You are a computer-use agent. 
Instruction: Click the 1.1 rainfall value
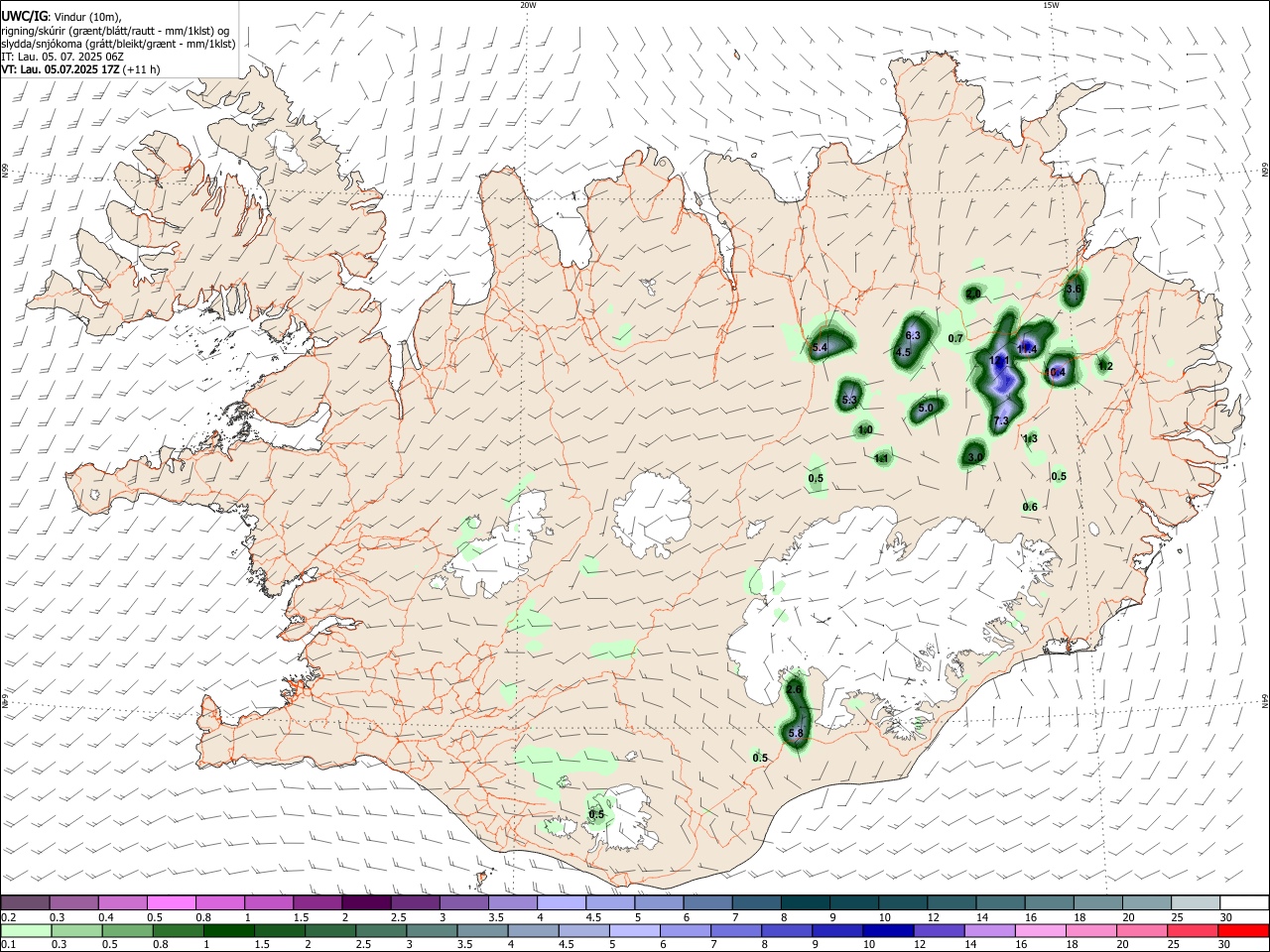882,458
